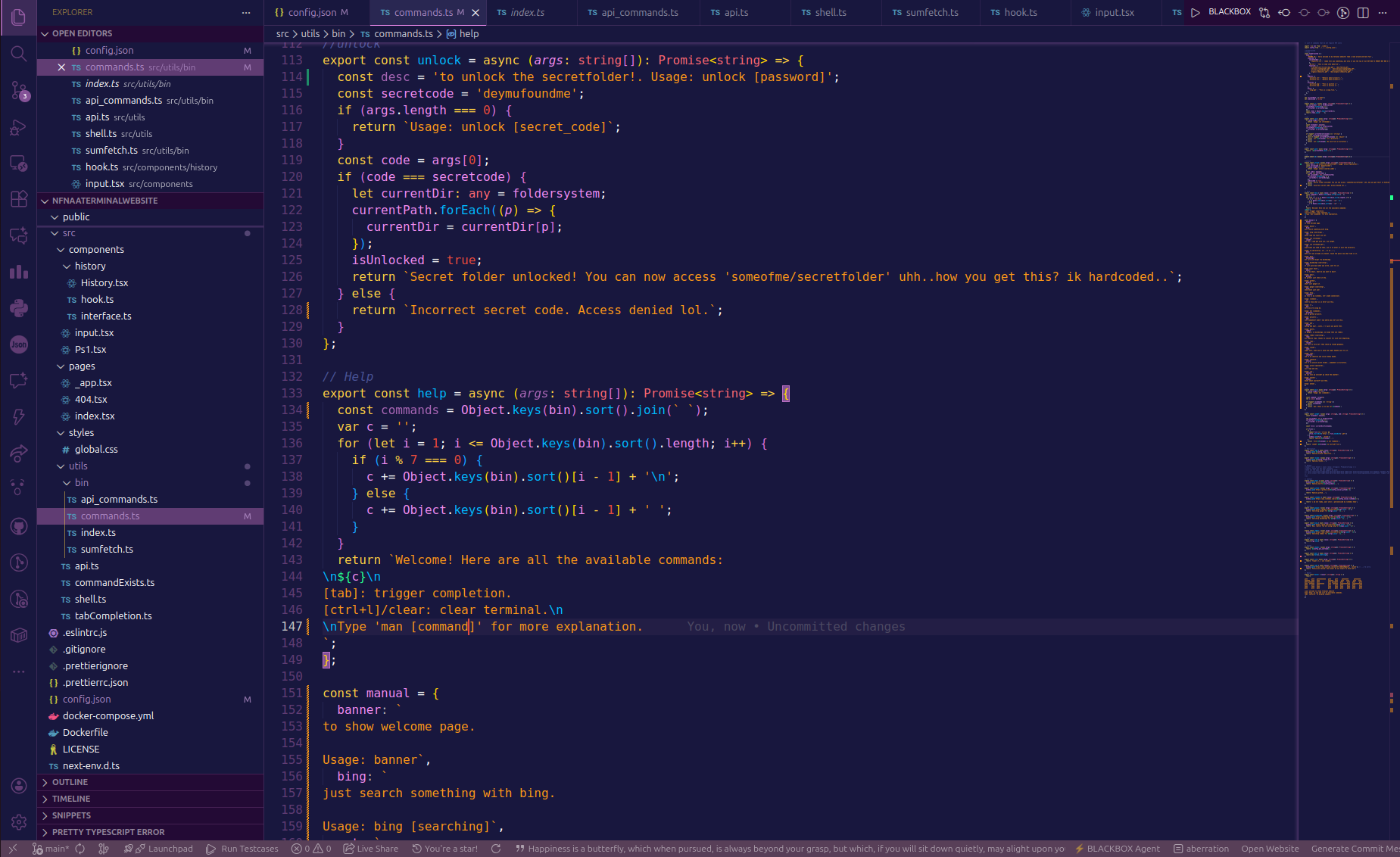
Task: Click Run Testcases in status bar
Action: click(242, 849)
